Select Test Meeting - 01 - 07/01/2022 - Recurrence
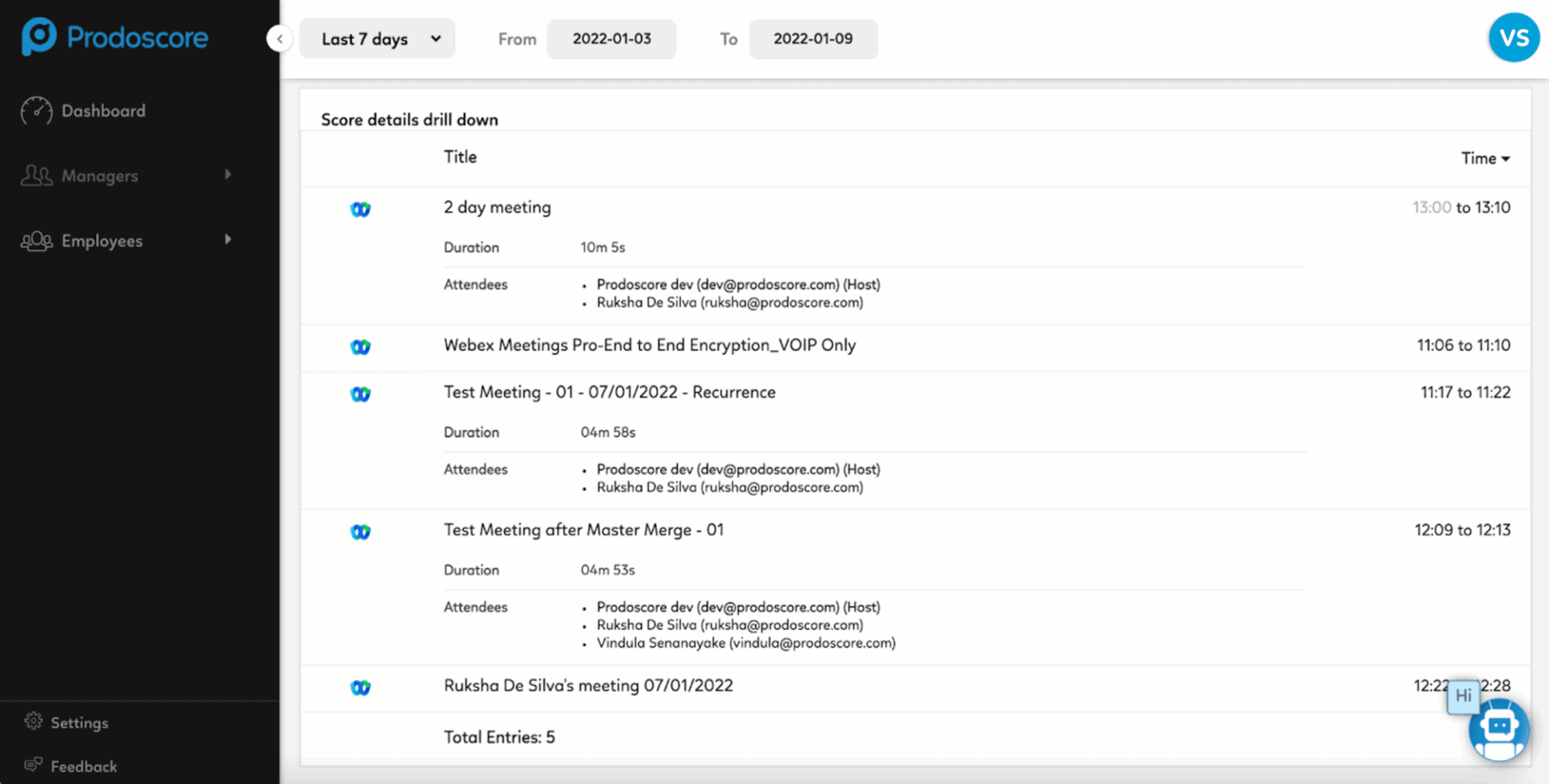The height and width of the screenshot is (784, 1549). [x=609, y=392]
